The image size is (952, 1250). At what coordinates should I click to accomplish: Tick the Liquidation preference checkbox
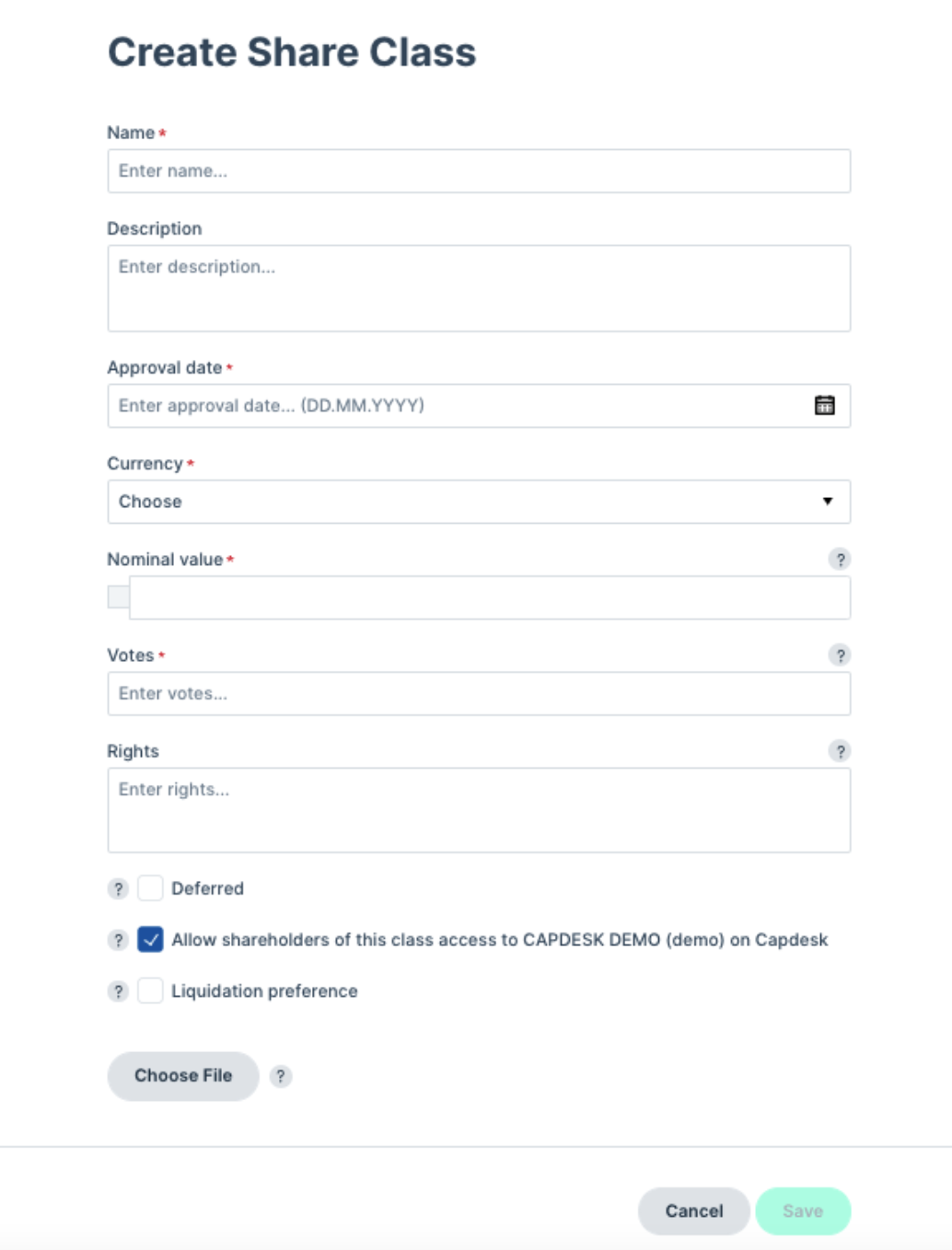[150, 991]
